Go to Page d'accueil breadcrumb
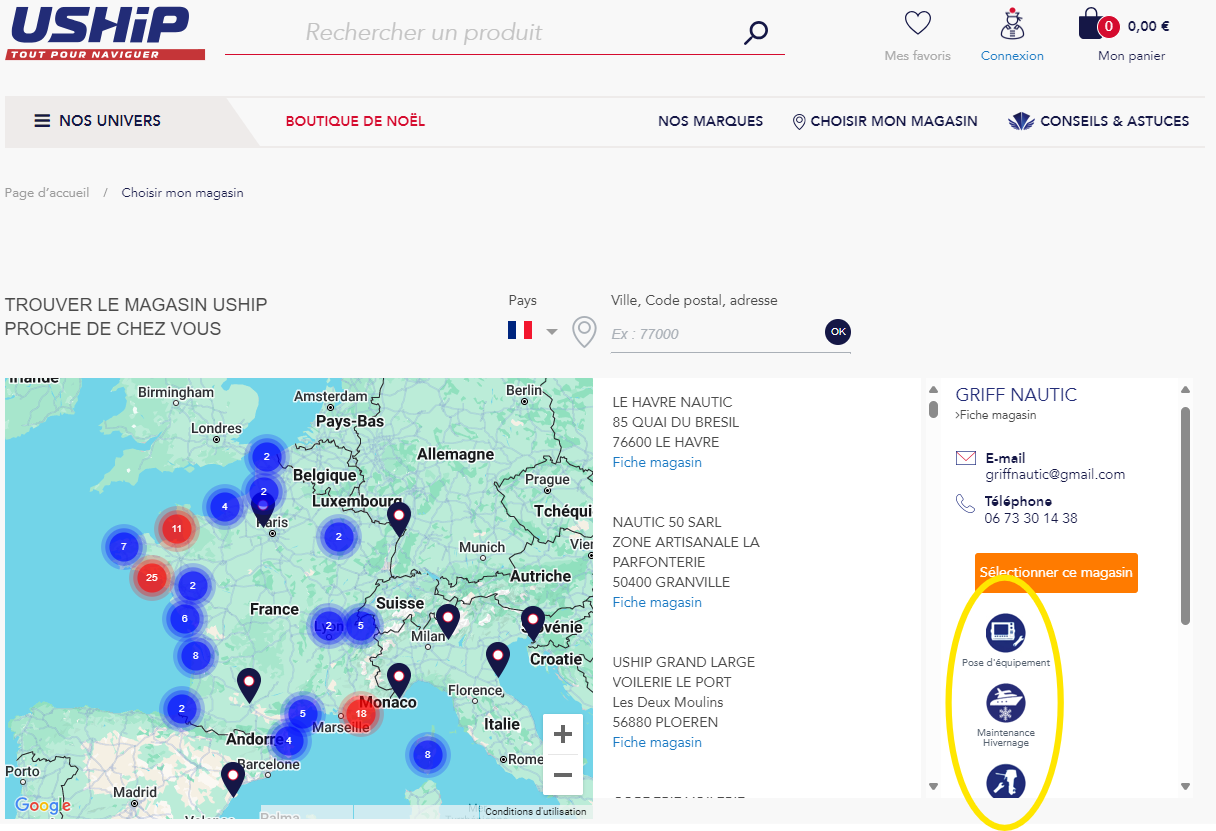 [x=47, y=192]
